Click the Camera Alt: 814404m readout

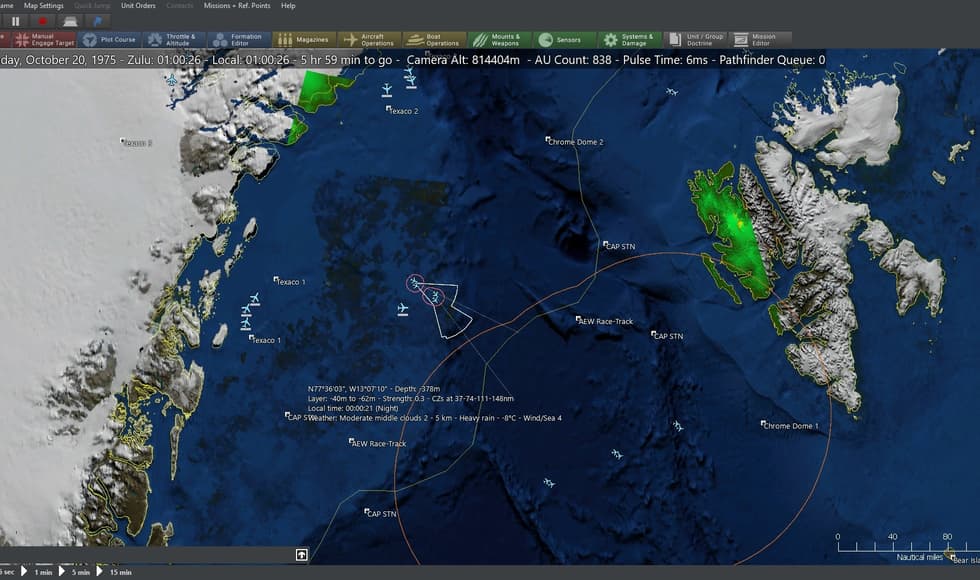click(x=463, y=60)
